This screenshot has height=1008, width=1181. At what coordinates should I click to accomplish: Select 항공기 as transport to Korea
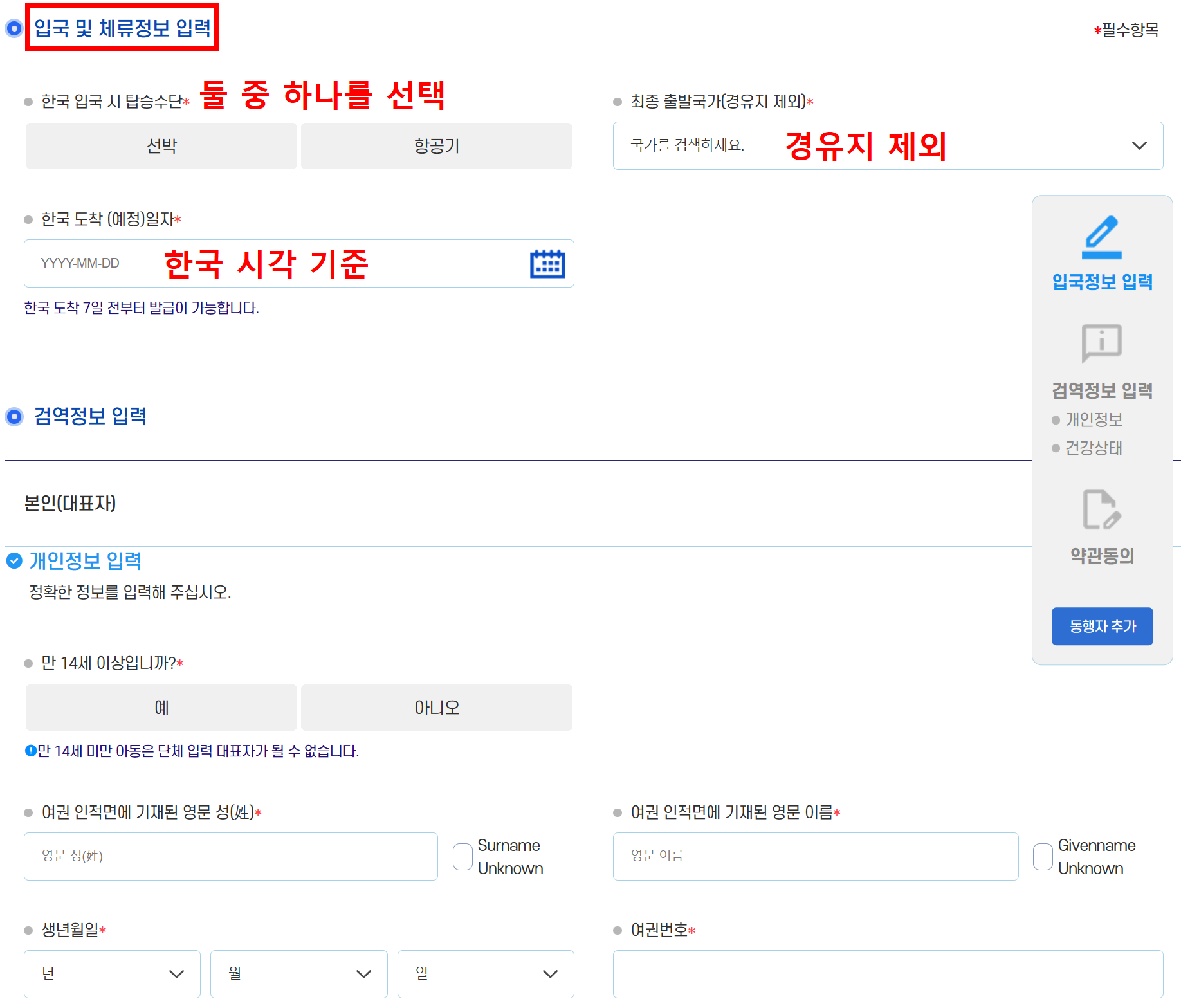pyautogui.click(x=437, y=146)
